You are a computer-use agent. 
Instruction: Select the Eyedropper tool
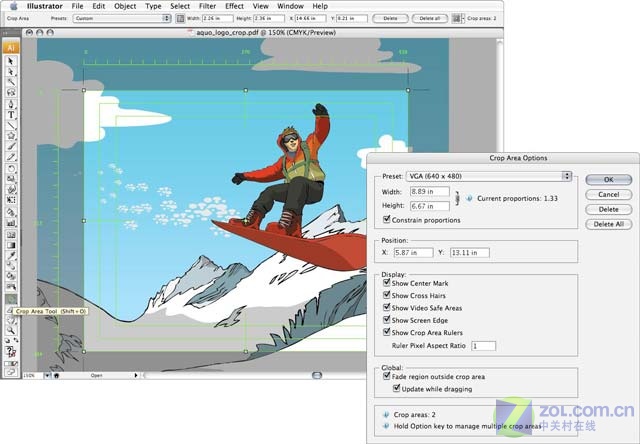[11, 256]
